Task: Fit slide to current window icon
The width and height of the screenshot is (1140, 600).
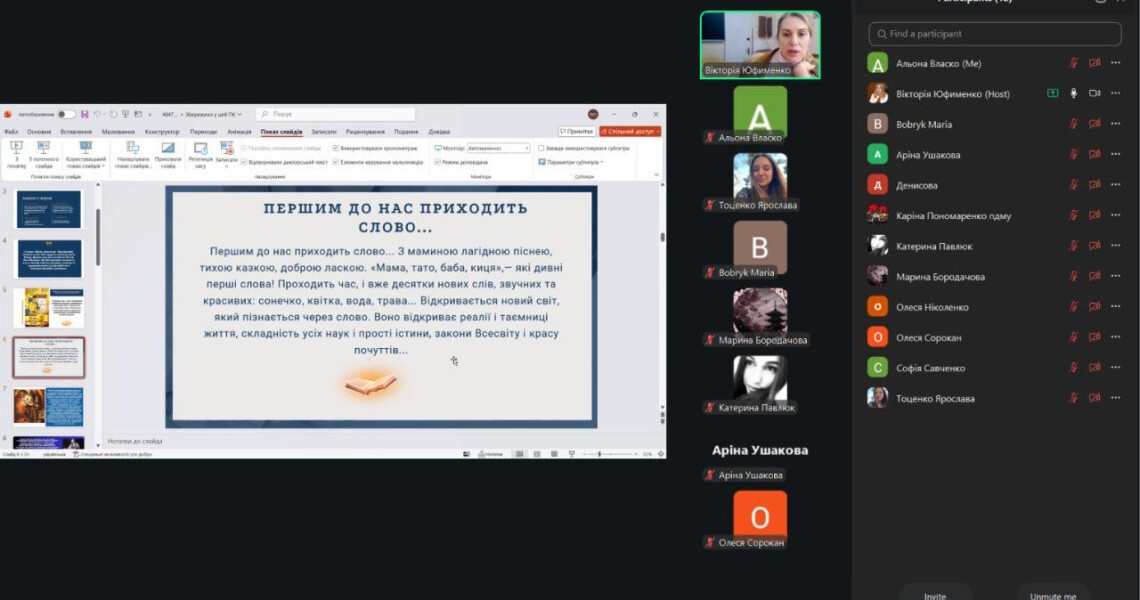Action: [x=661, y=454]
